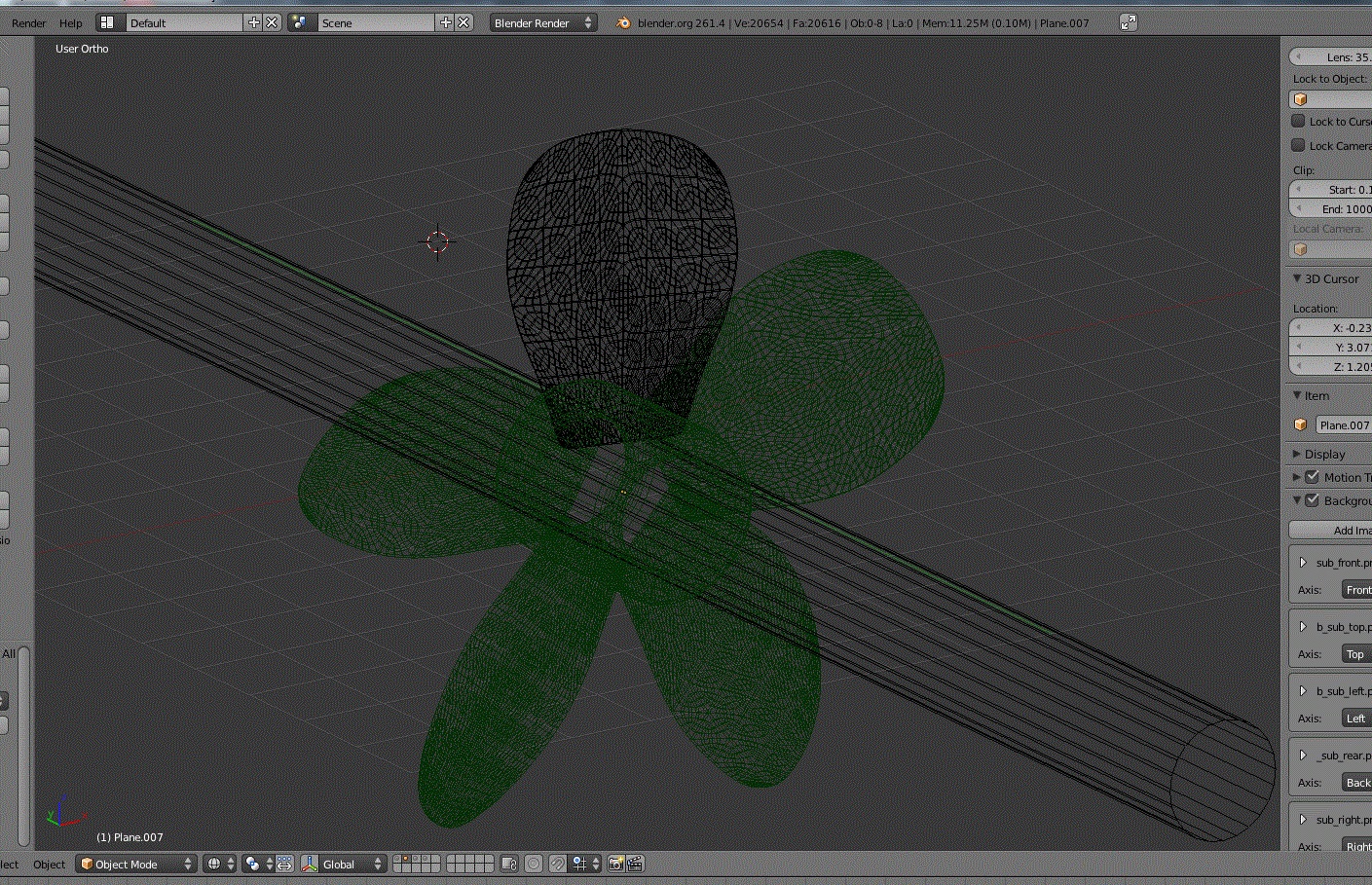This screenshot has width=1372, height=885.
Task: Open the Blender Render engine dropdown
Action: (543, 22)
